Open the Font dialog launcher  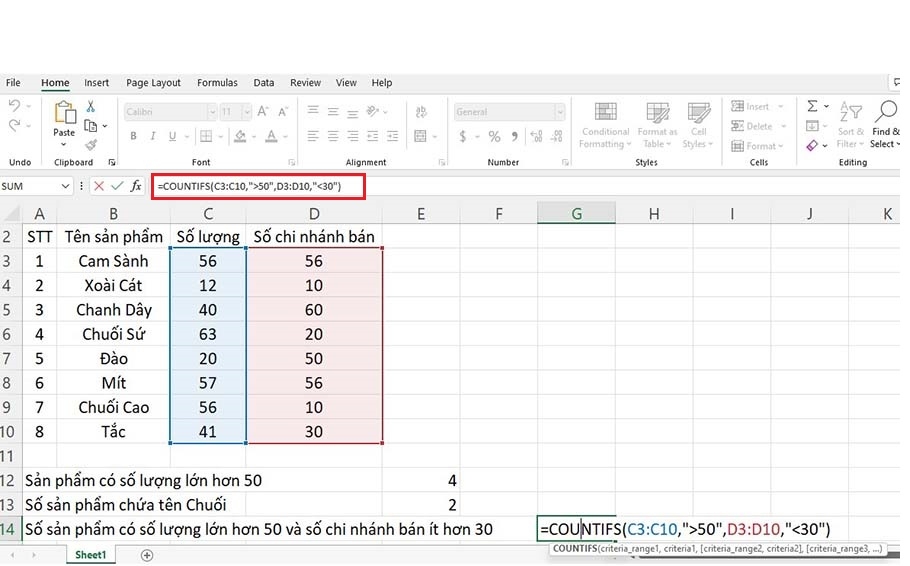point(291,163)
